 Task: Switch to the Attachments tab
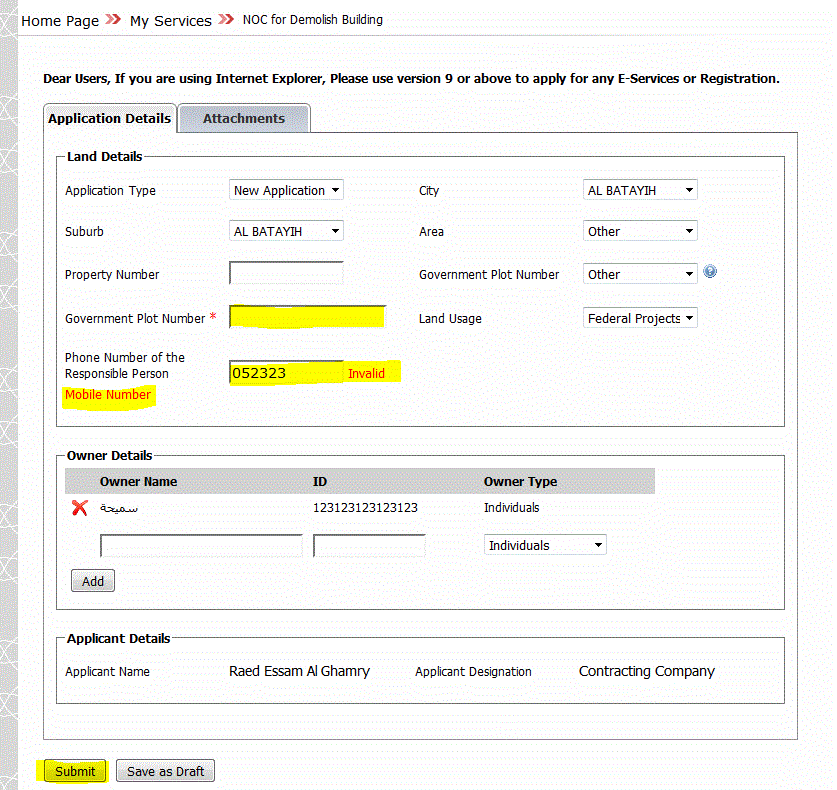pos(244,118)
